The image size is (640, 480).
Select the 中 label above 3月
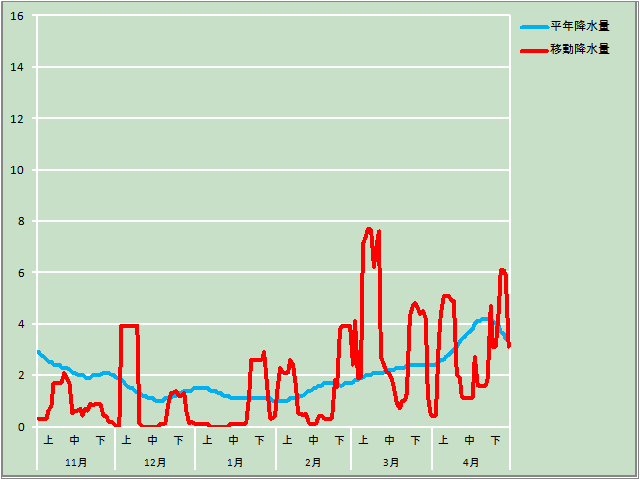(390, 440)
